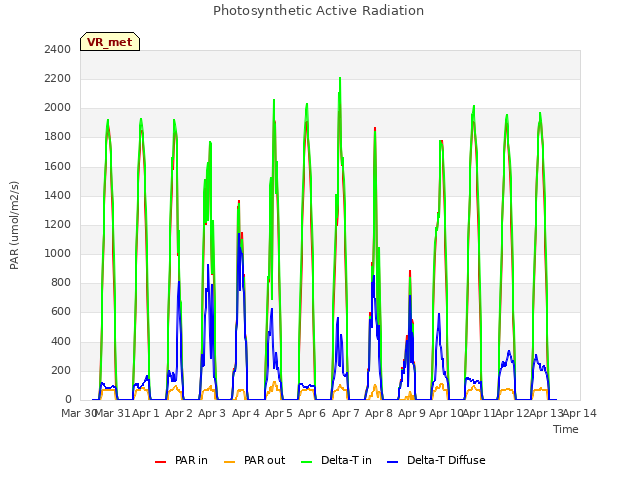Select the Delta-T Diffuse legend label
The width and height of the screenshot is (640, 480).
click(446, 460)
